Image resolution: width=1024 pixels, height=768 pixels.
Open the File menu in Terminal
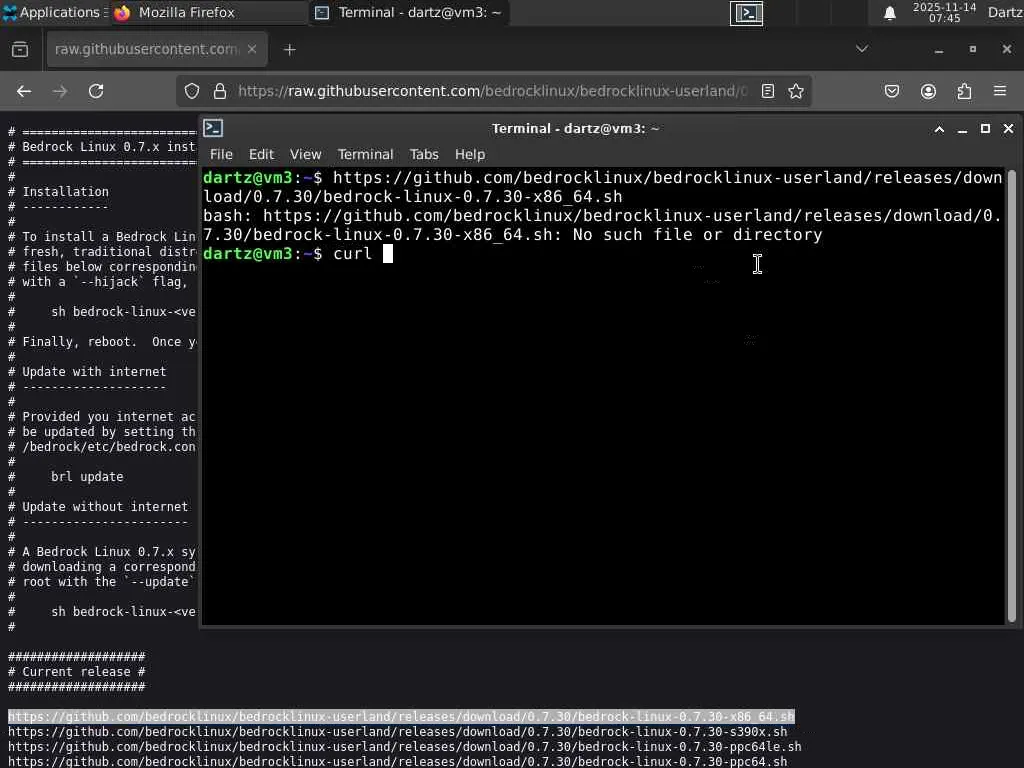click(221, 155)
